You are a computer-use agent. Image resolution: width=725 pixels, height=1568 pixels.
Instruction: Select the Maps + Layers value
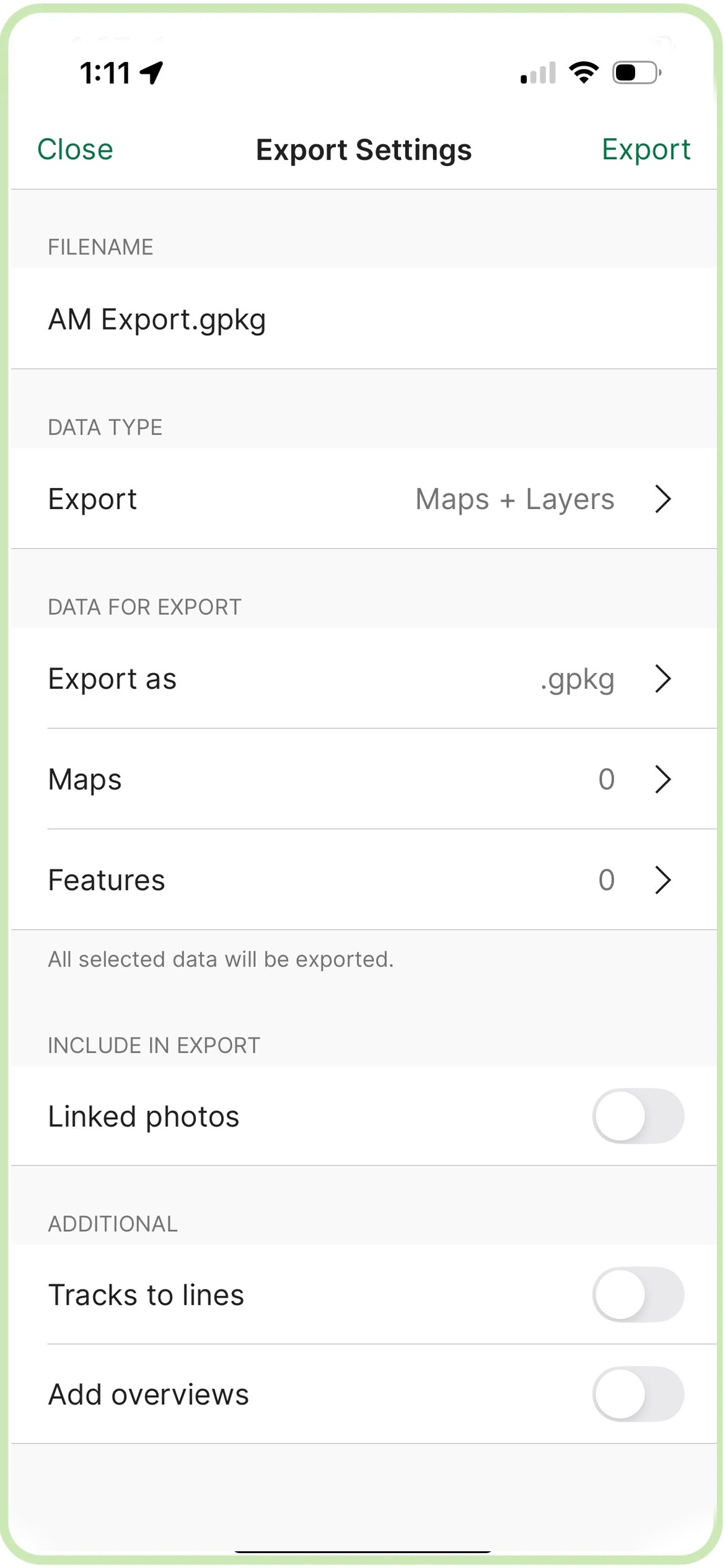point(514,499)
